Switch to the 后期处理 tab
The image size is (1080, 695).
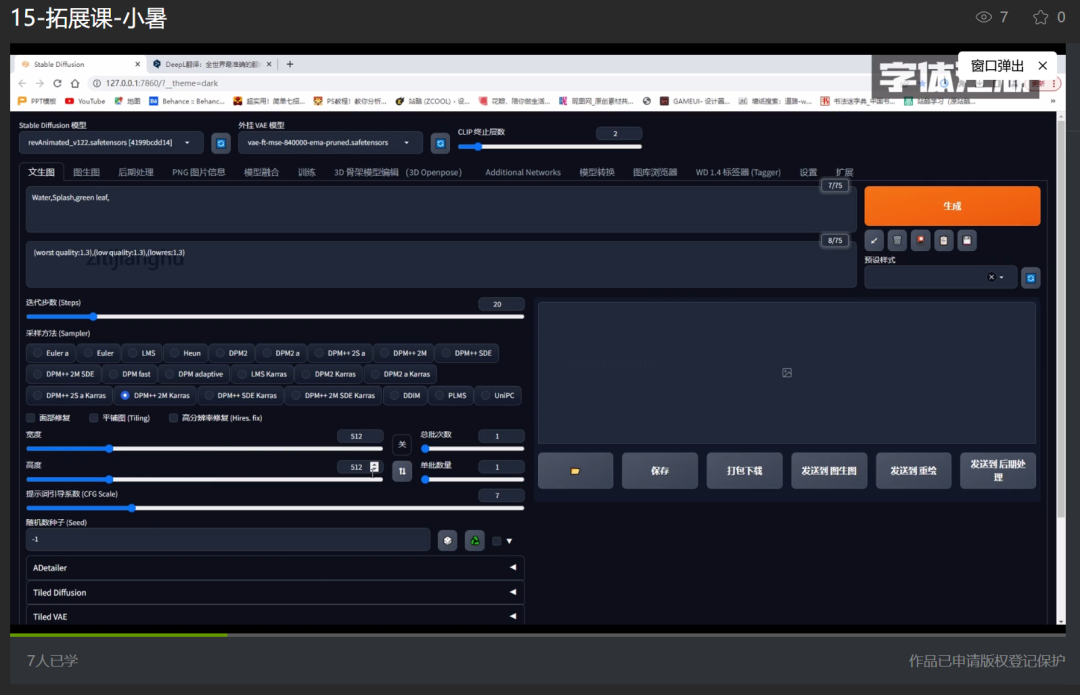136,172
